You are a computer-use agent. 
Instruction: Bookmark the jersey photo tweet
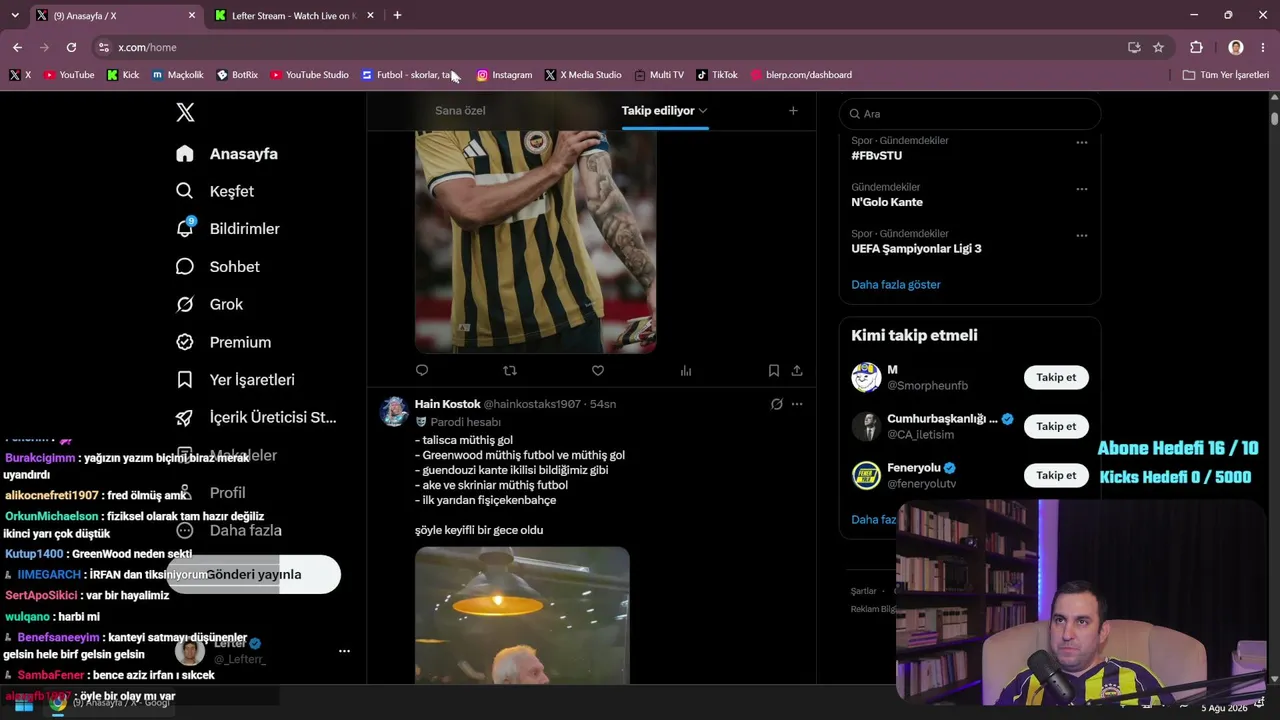[x=774, y=370]
